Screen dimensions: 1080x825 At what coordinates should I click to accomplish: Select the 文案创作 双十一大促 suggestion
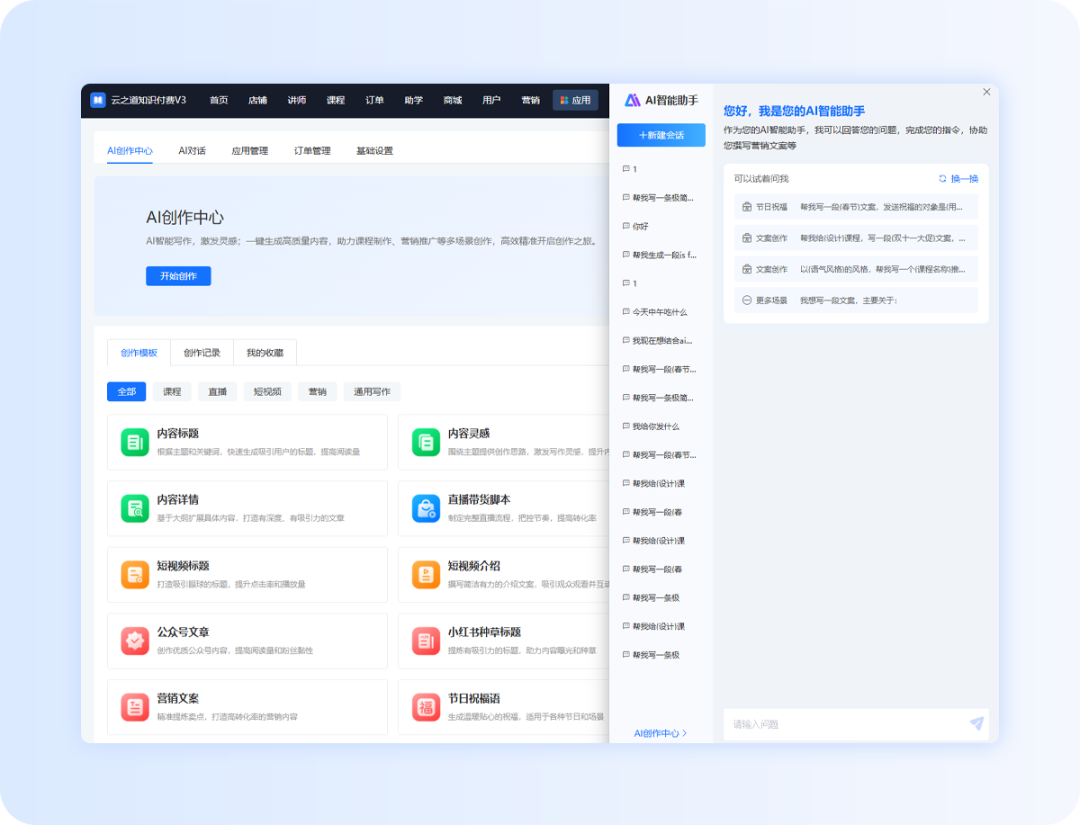856,238
